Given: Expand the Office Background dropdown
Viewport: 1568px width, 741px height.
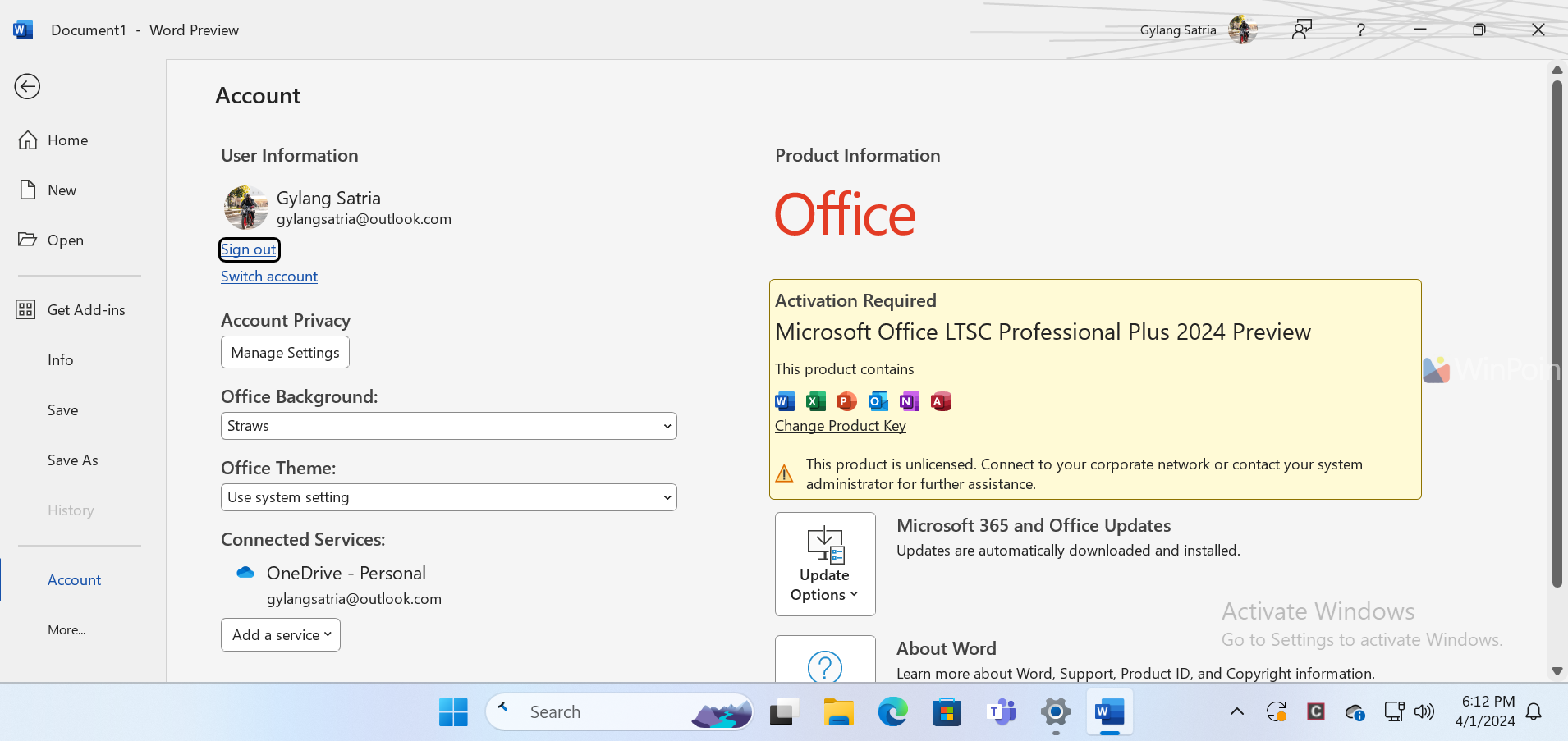Looking at the screenshot, I should [x=448, y=426].
